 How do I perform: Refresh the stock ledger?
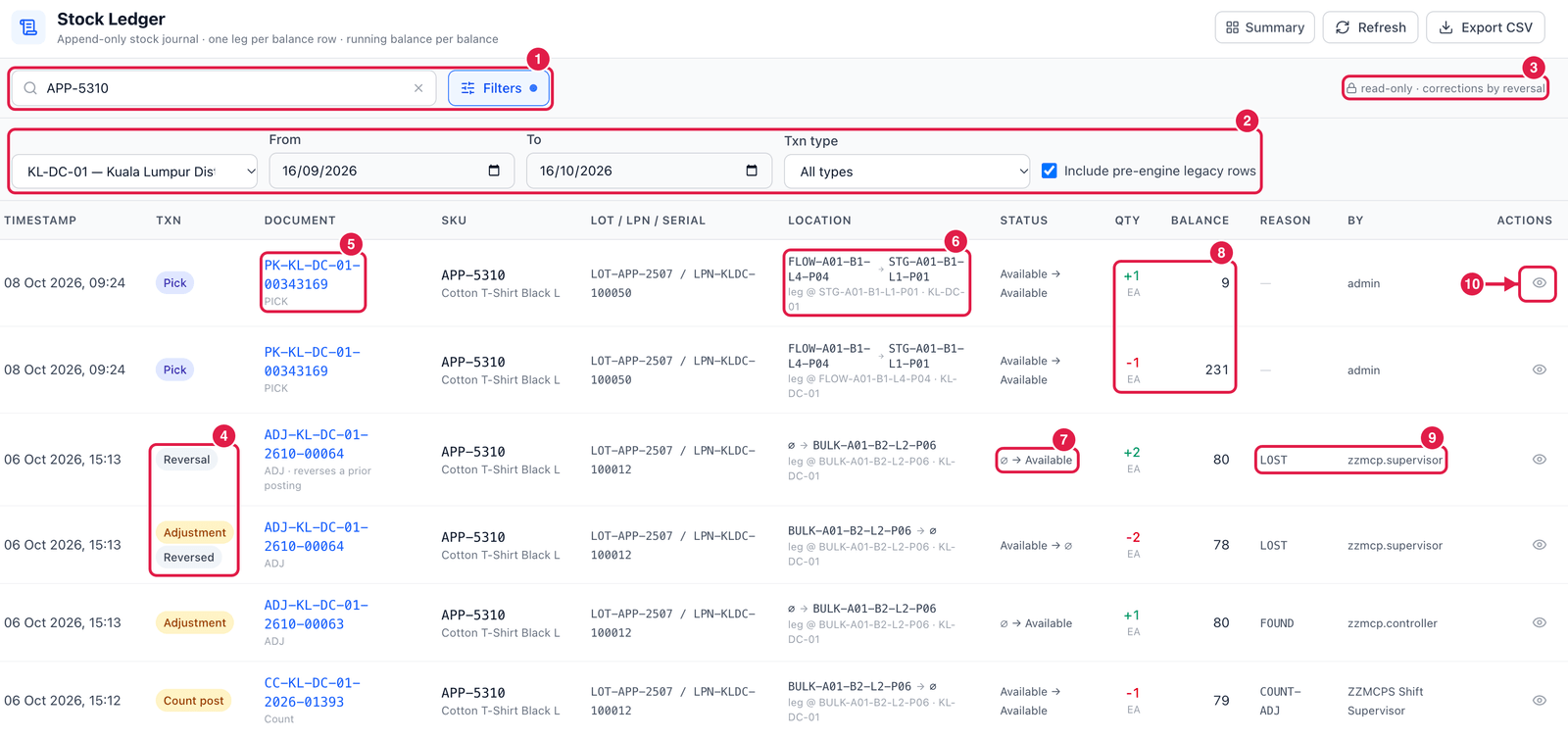click(1370, 27)
